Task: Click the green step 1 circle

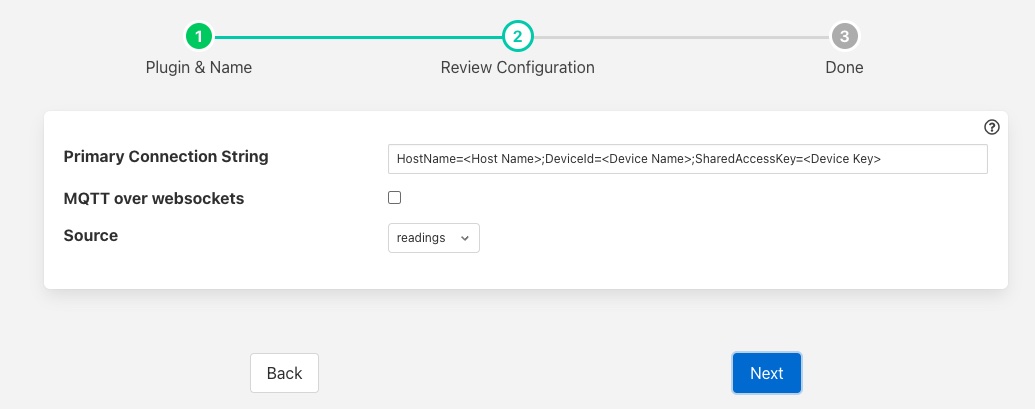Action: pyautogui.click(x=199, y=37)
